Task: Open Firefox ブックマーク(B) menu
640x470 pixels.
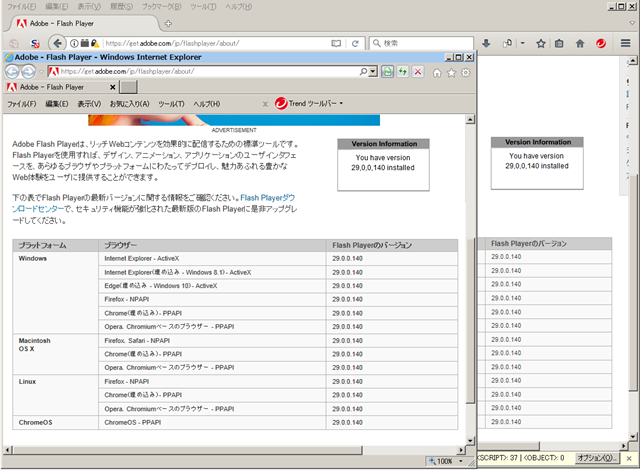Action: tap(162, 7)
